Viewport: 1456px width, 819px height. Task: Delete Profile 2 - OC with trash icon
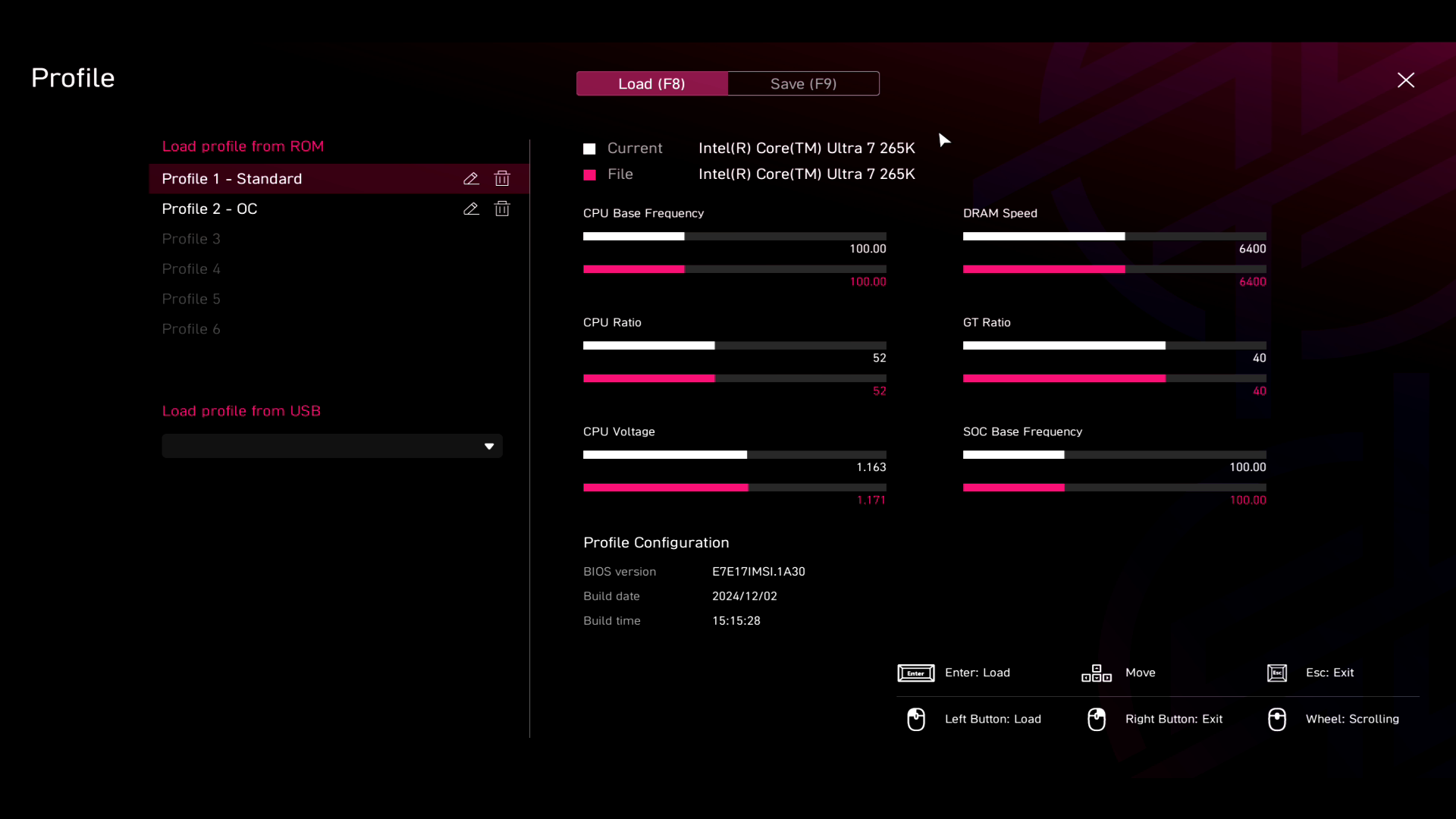[502, 209]
